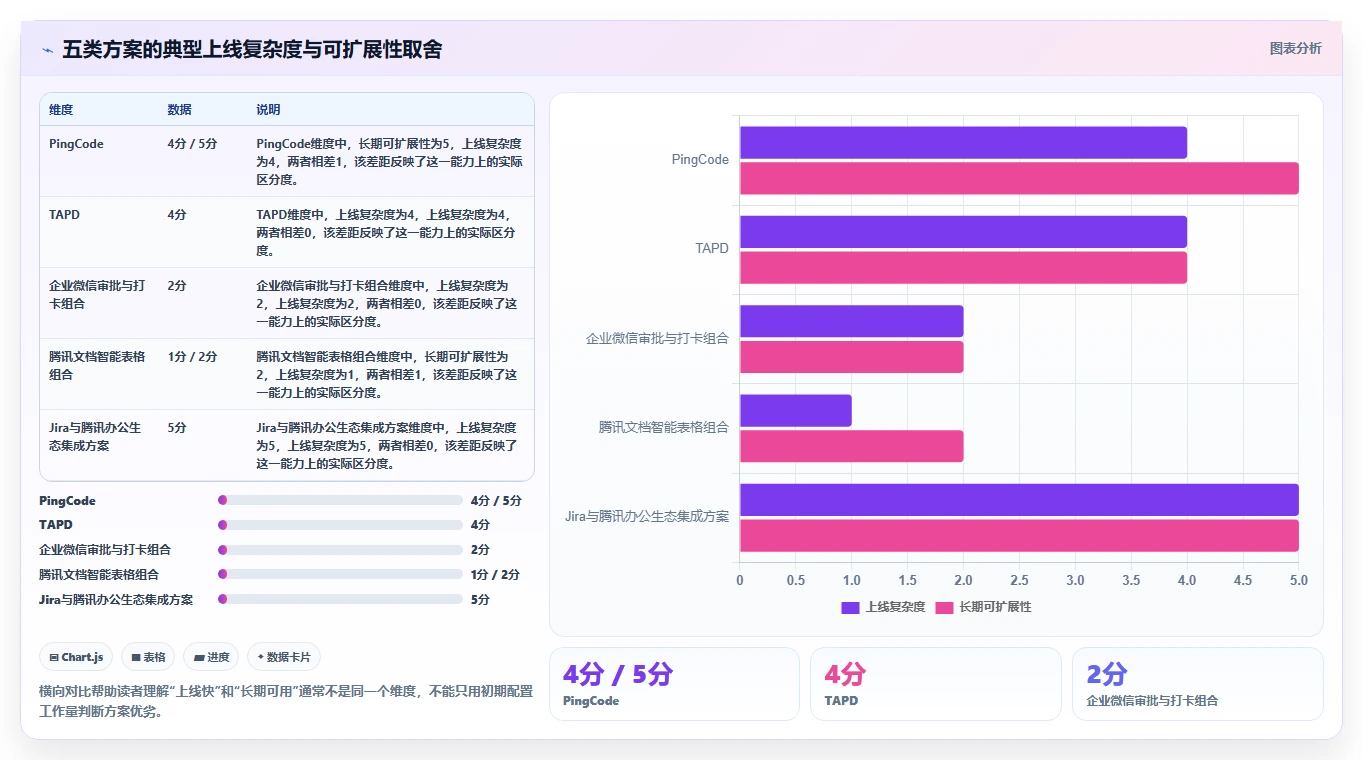The height and width of the screenshot is (760, 1363).
Task: Click the 1分 / 2分 table data cell
Action: tap(192, 357)
